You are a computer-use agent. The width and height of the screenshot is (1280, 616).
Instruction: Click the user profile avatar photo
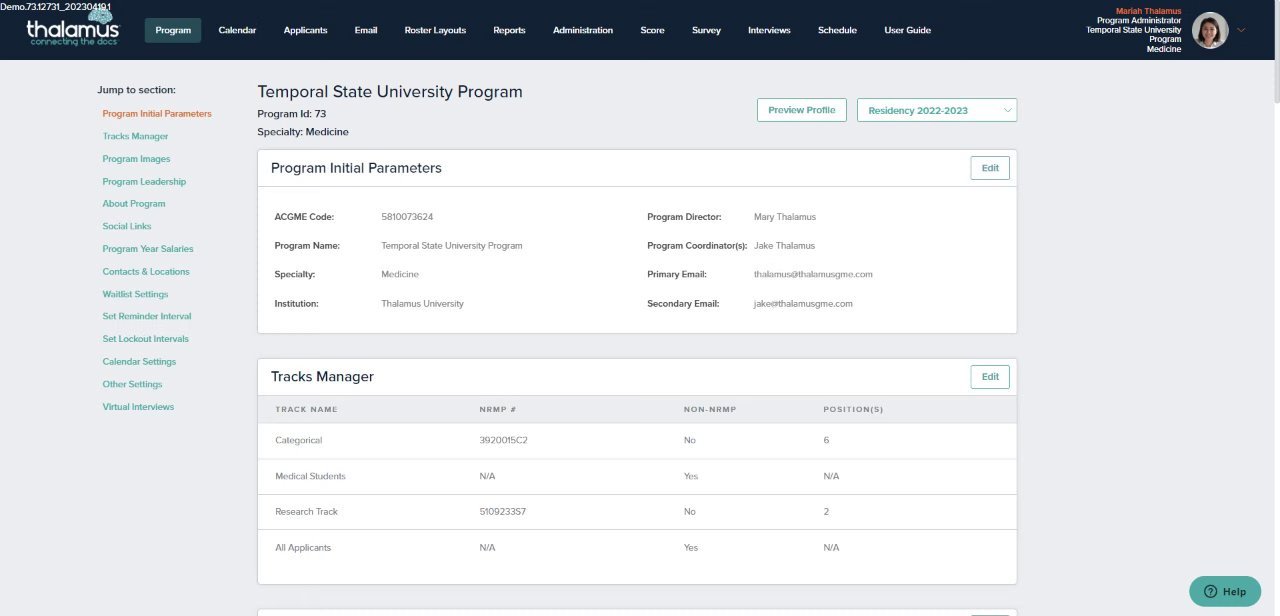pyautogui.click(x=1210, y=30)
